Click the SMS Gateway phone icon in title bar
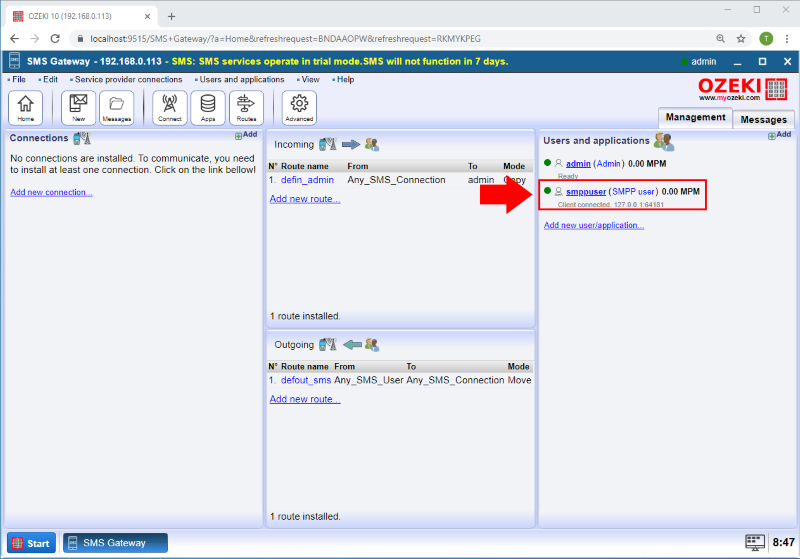The width and height of the screenshot is (800, 559). point(14,61)
